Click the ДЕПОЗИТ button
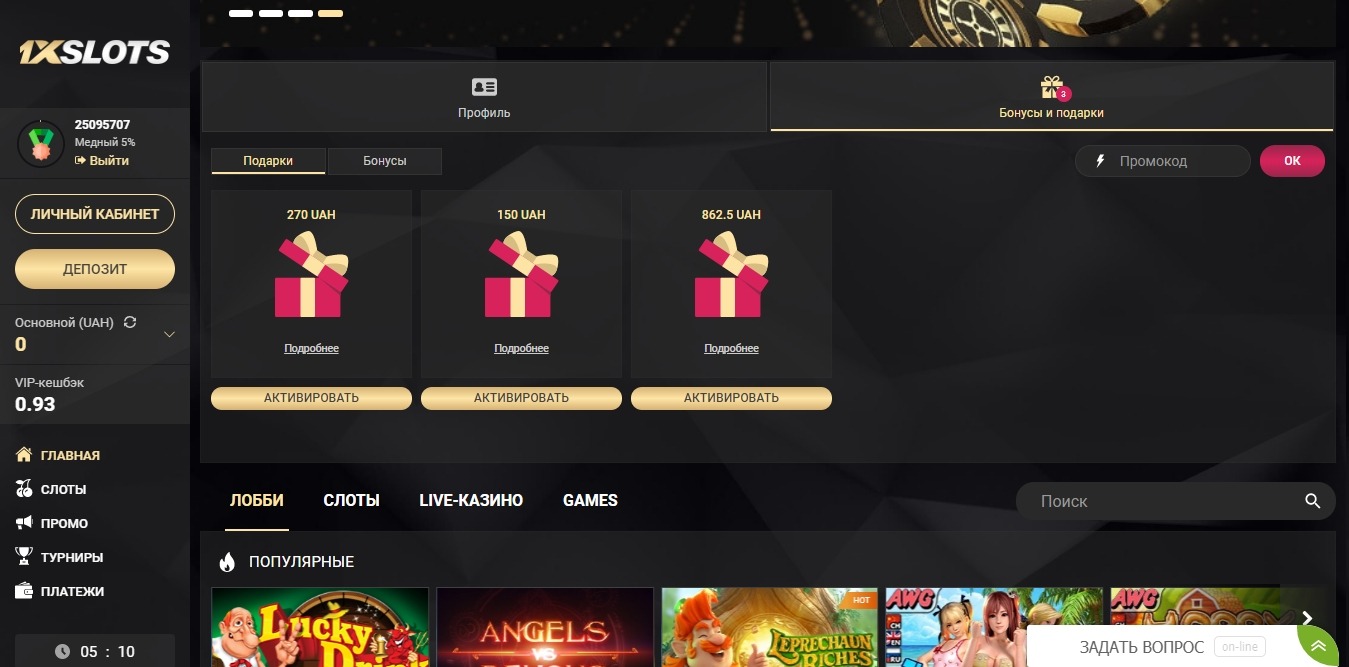Image resolution: width=1349 pixels, height=667 pixels. [95, 269]
